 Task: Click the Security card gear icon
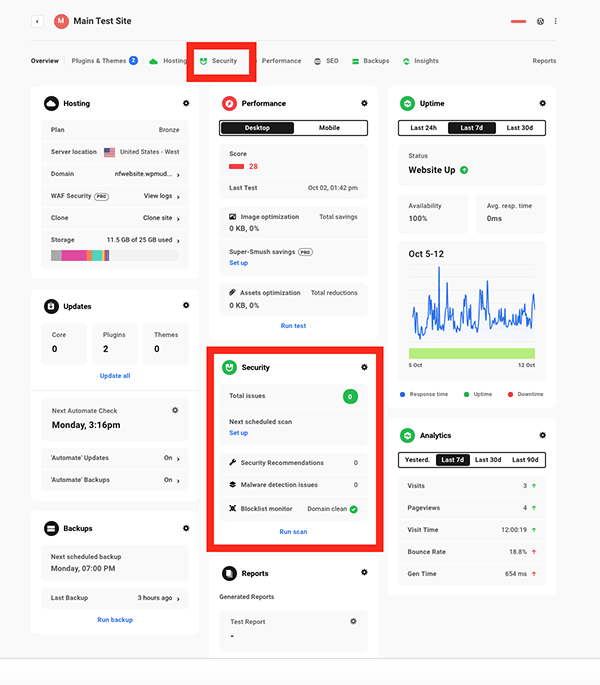coord(364,367)
